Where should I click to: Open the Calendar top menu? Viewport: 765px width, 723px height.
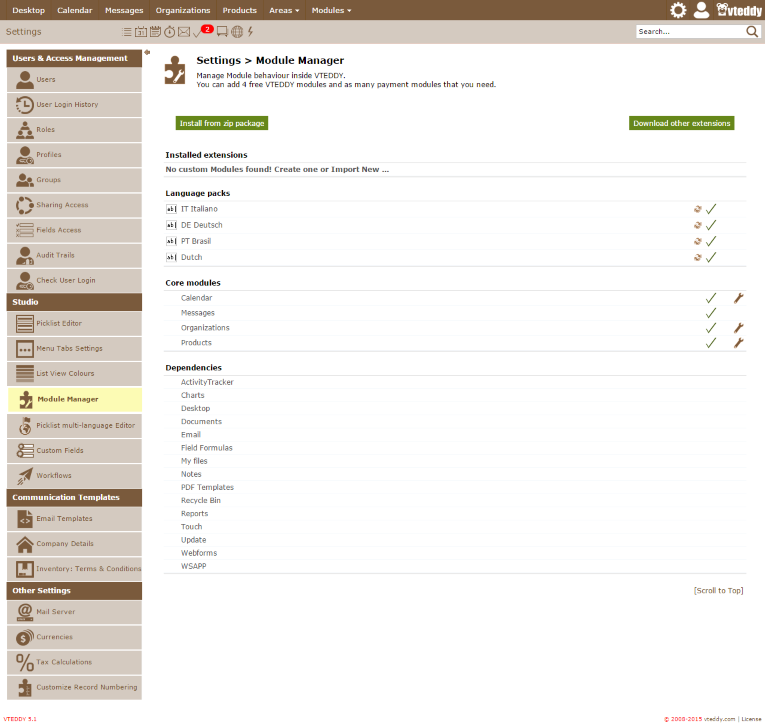pyautogui.click(x=75, y=10)
